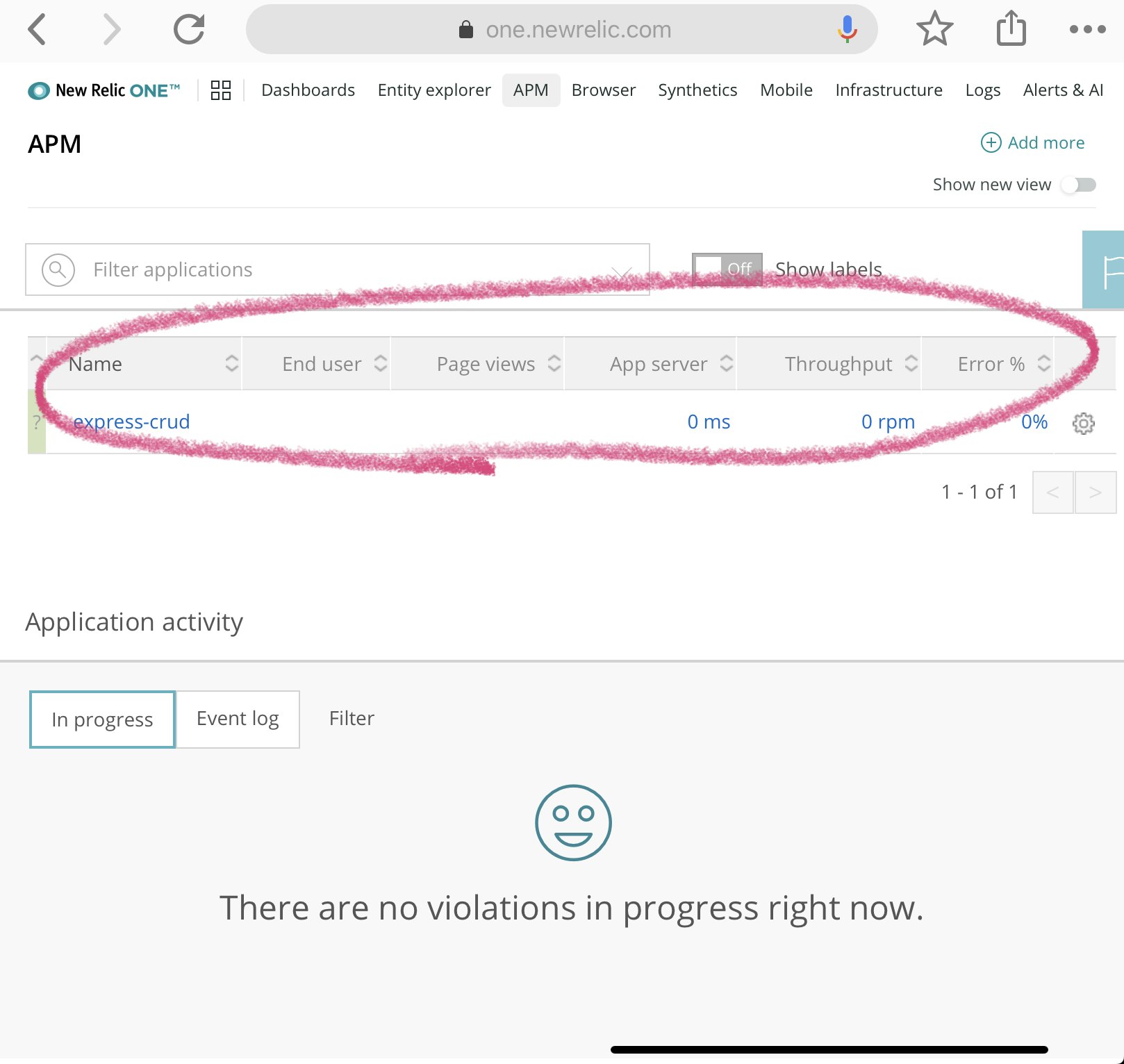Select the In progress tab
The image size is (1124, 1064).
(102, 720)
